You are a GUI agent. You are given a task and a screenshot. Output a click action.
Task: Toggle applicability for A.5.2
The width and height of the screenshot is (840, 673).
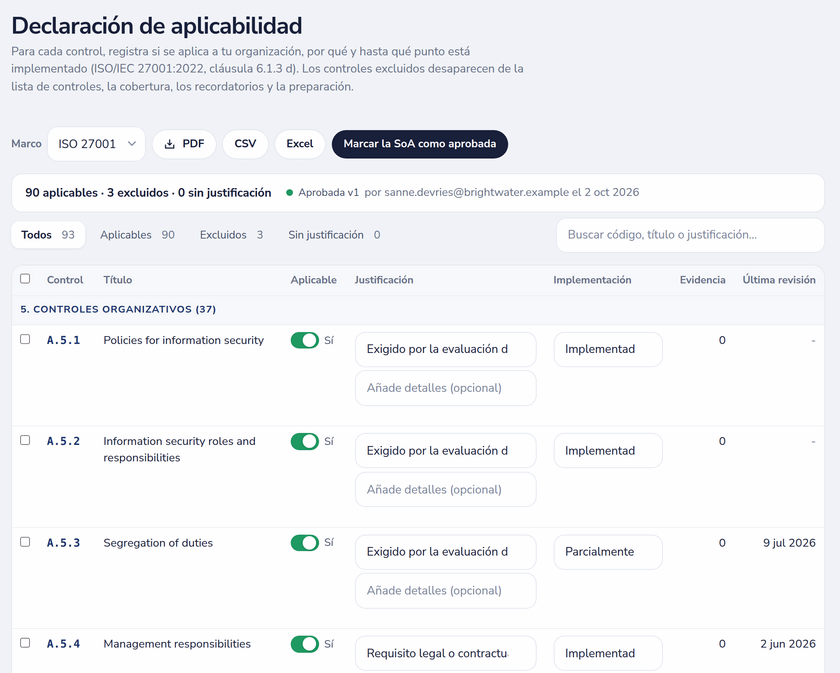(305, 442)
